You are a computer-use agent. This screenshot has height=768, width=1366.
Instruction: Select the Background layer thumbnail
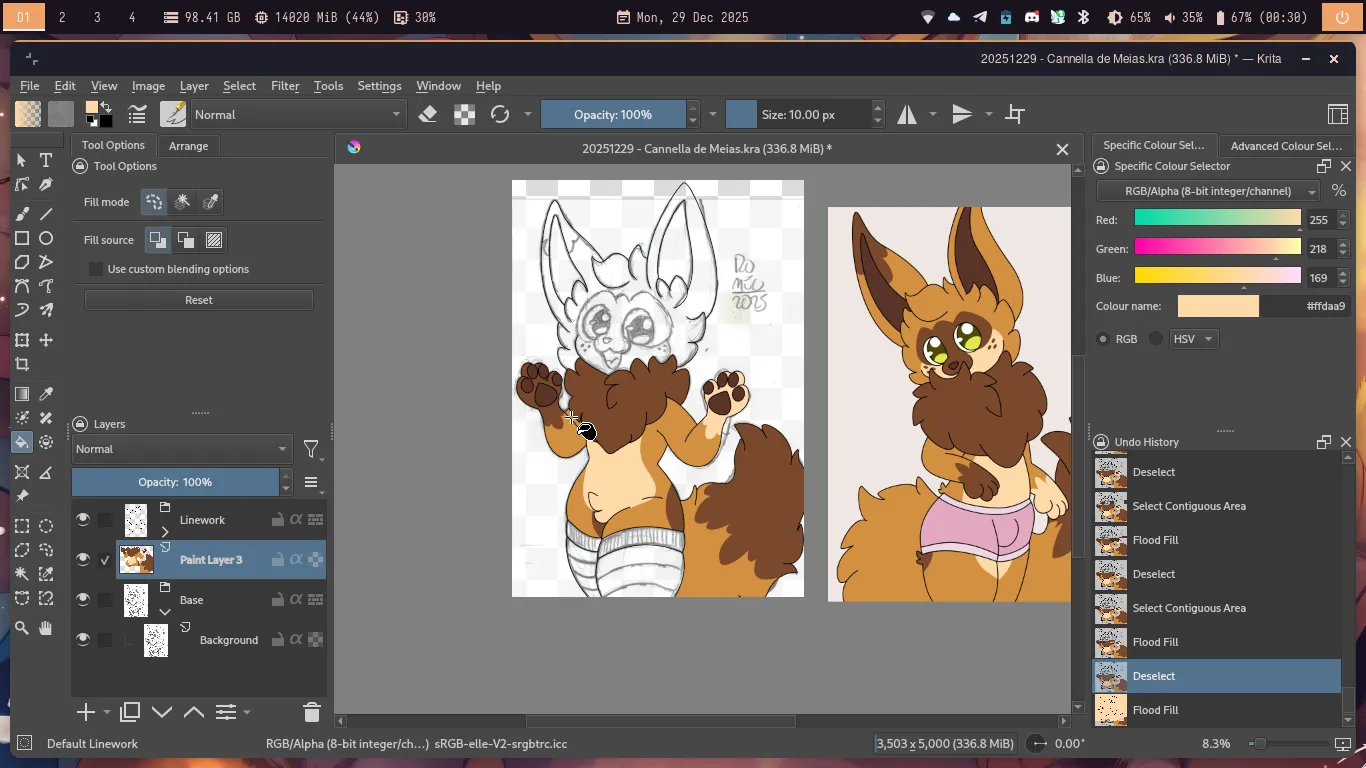(x=156, y=640)
